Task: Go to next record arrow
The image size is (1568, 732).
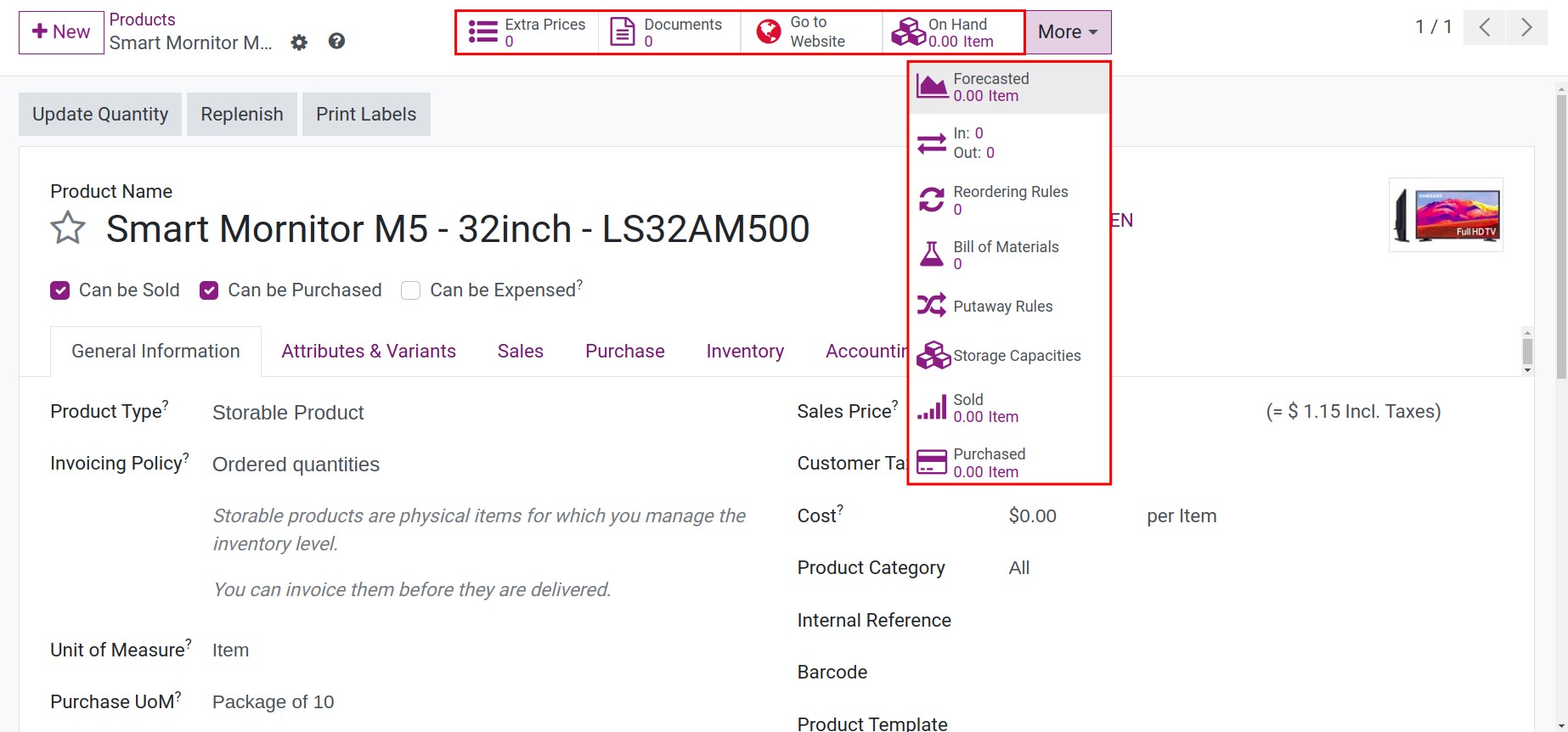Action: (x=1526, y=27)
